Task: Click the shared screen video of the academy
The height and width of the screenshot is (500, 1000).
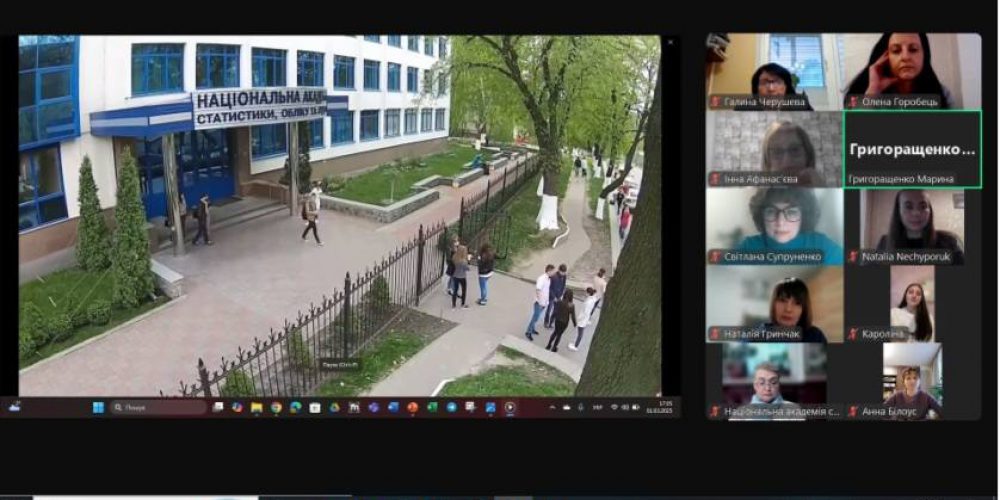Action: click(x=340, y=215)
